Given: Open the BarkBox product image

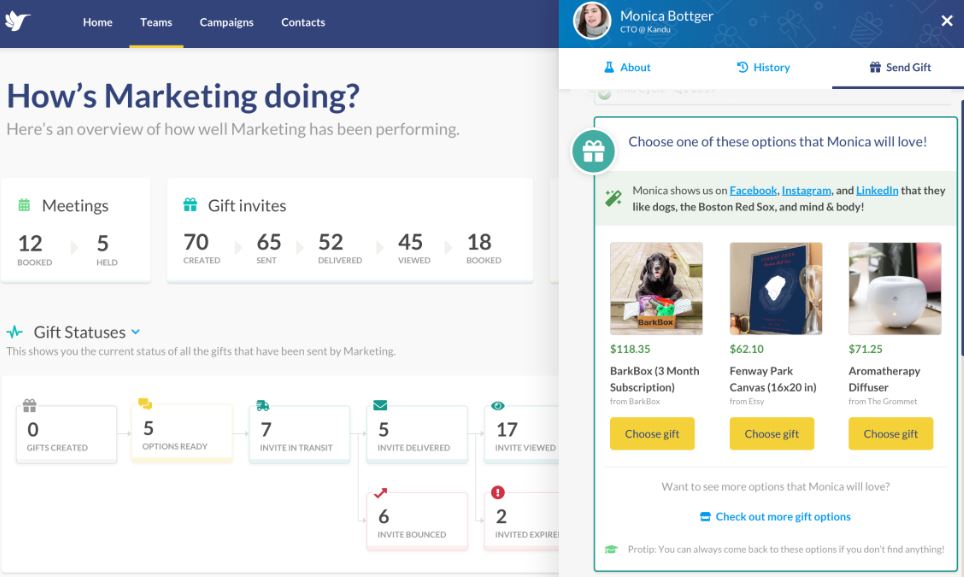Looking at the screenshot, I should (656, 288).
